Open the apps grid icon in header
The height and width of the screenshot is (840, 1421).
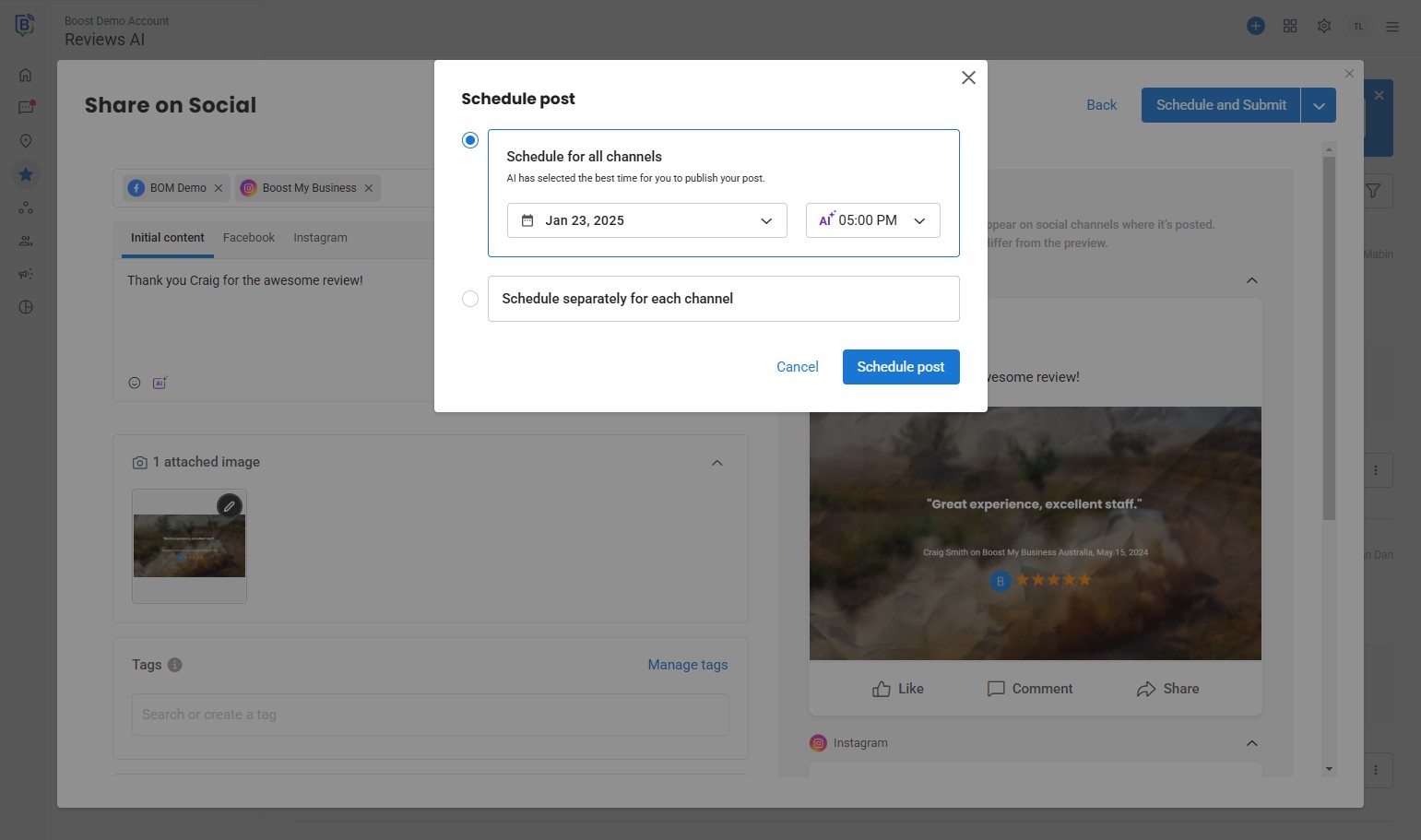(1290, 26)
